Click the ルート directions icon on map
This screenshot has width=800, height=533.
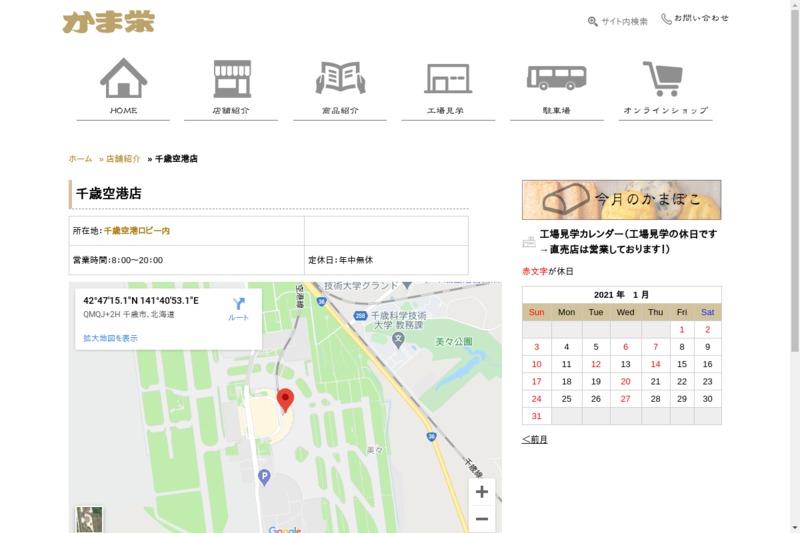238,307
